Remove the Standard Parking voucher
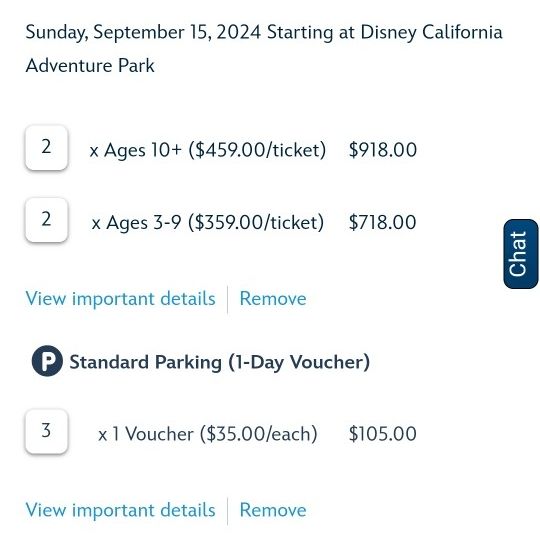This screenshot has width=540, height=540. pos(273,510)
